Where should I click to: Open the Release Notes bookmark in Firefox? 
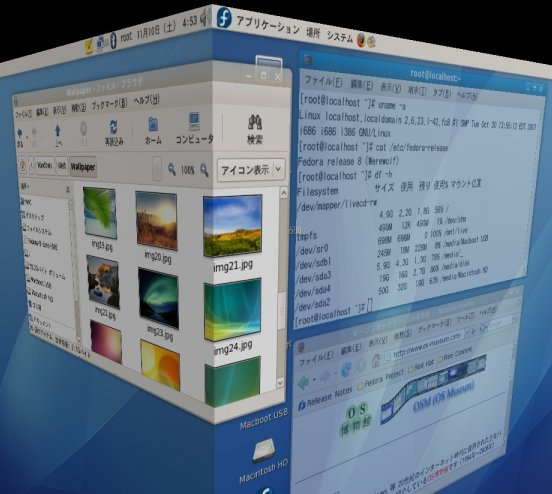click(x=325, y=398)
